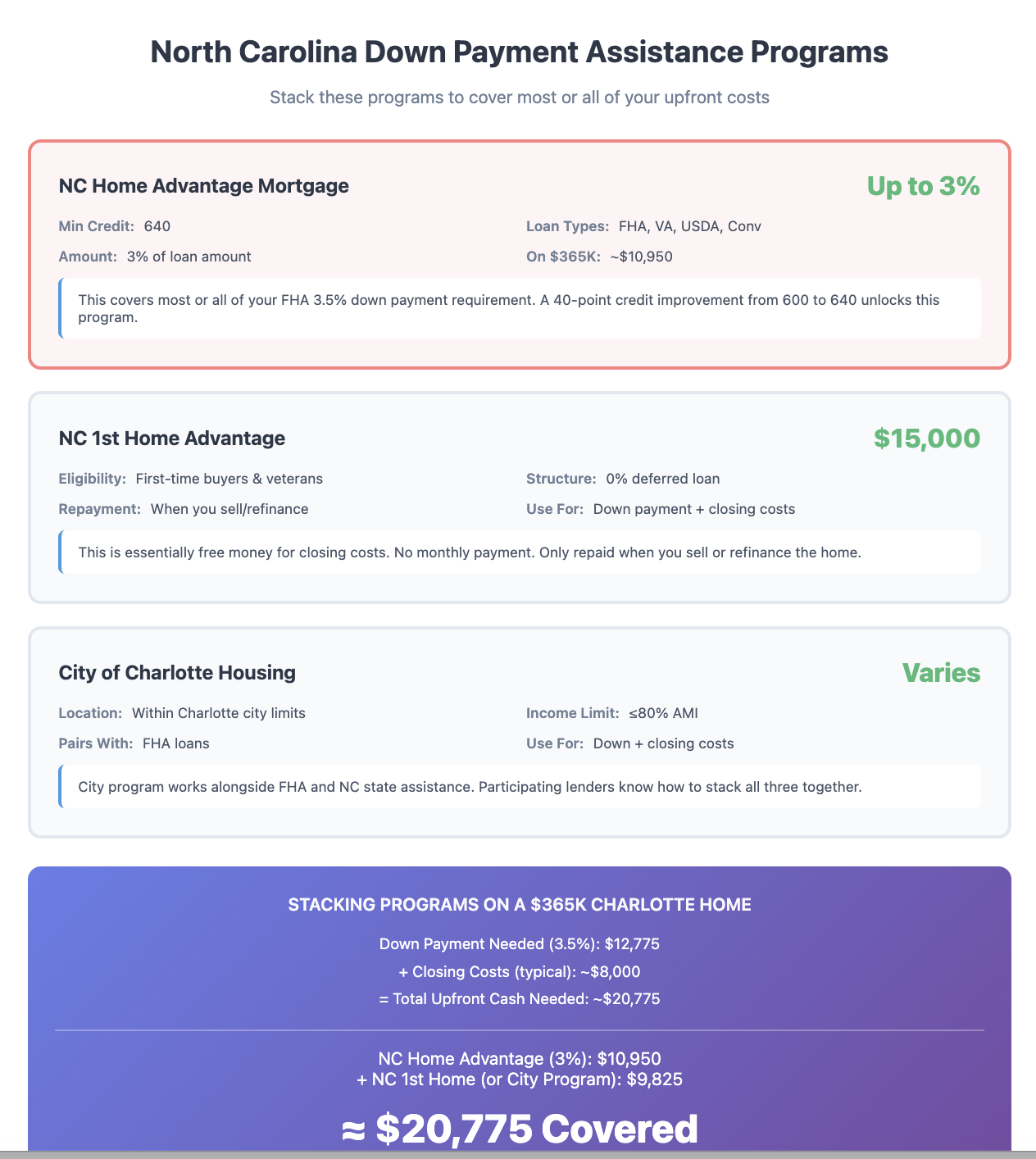Screen dimensions: 1036x1159
Task: Click the Income Limit ≤80% AMI text
Action: pyautogui.click(x=612, y=713)
